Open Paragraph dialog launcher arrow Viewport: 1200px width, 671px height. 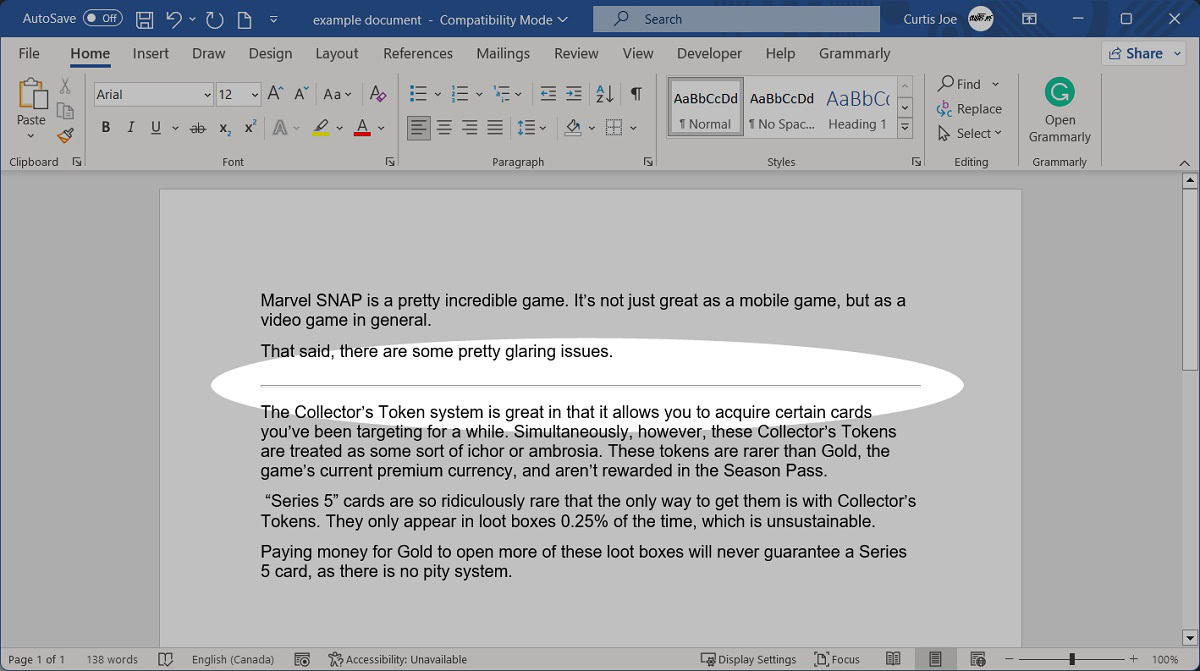click(649, 162)
